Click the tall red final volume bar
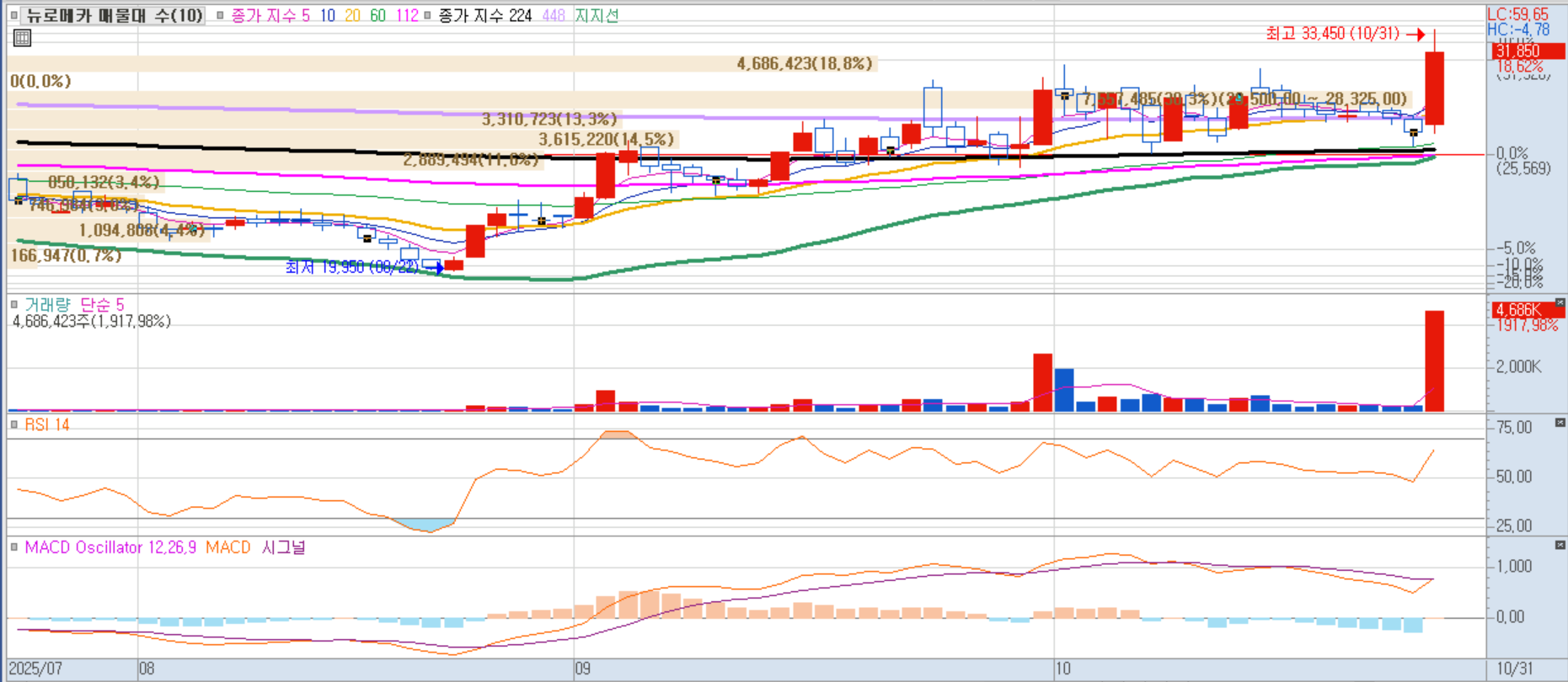The image size is (1568, 682). click(x=1434, y=361)
